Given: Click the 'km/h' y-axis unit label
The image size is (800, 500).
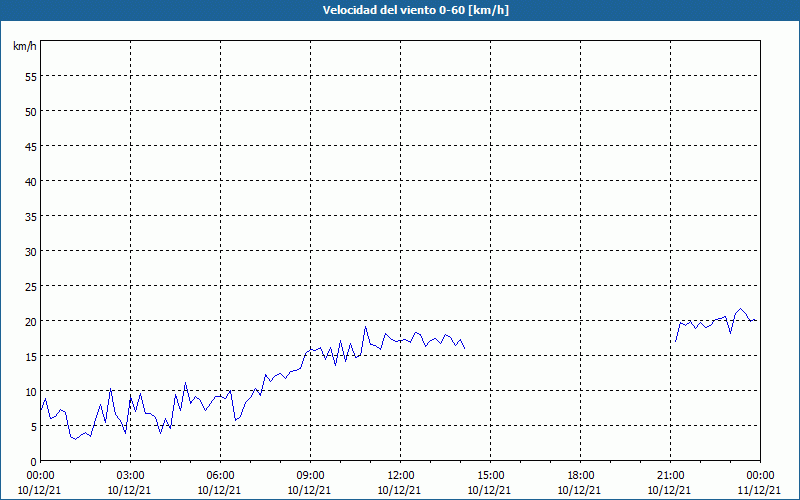Looking at the screenshot, I should [x=25, y=46].
